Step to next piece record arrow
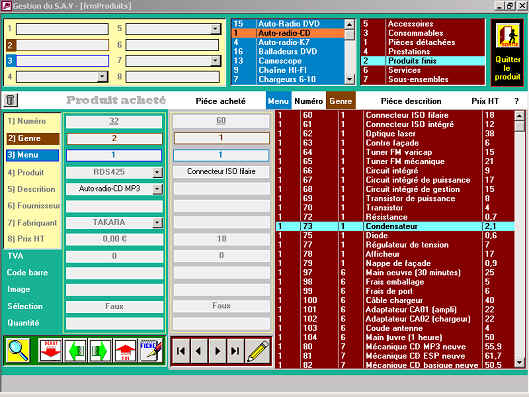The width and height of the screenshot is (529, 397). (218, 351)
